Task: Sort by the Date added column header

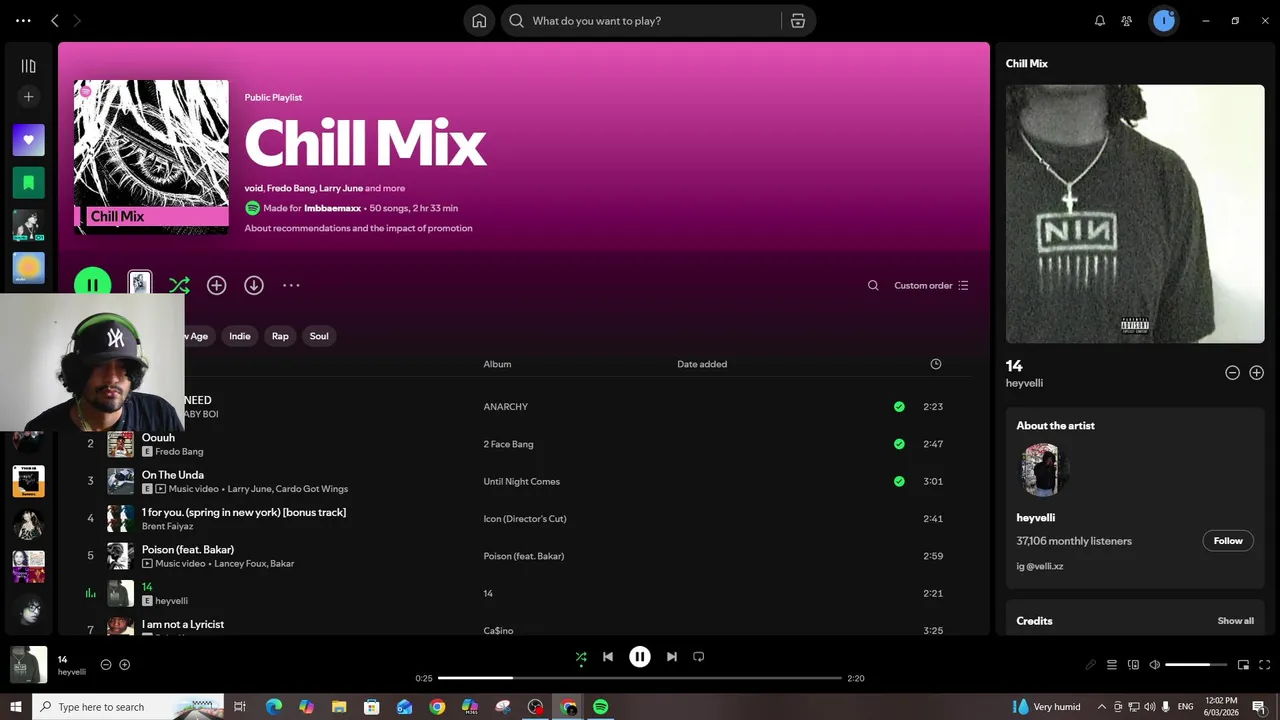Action: (x=702, y=364)
